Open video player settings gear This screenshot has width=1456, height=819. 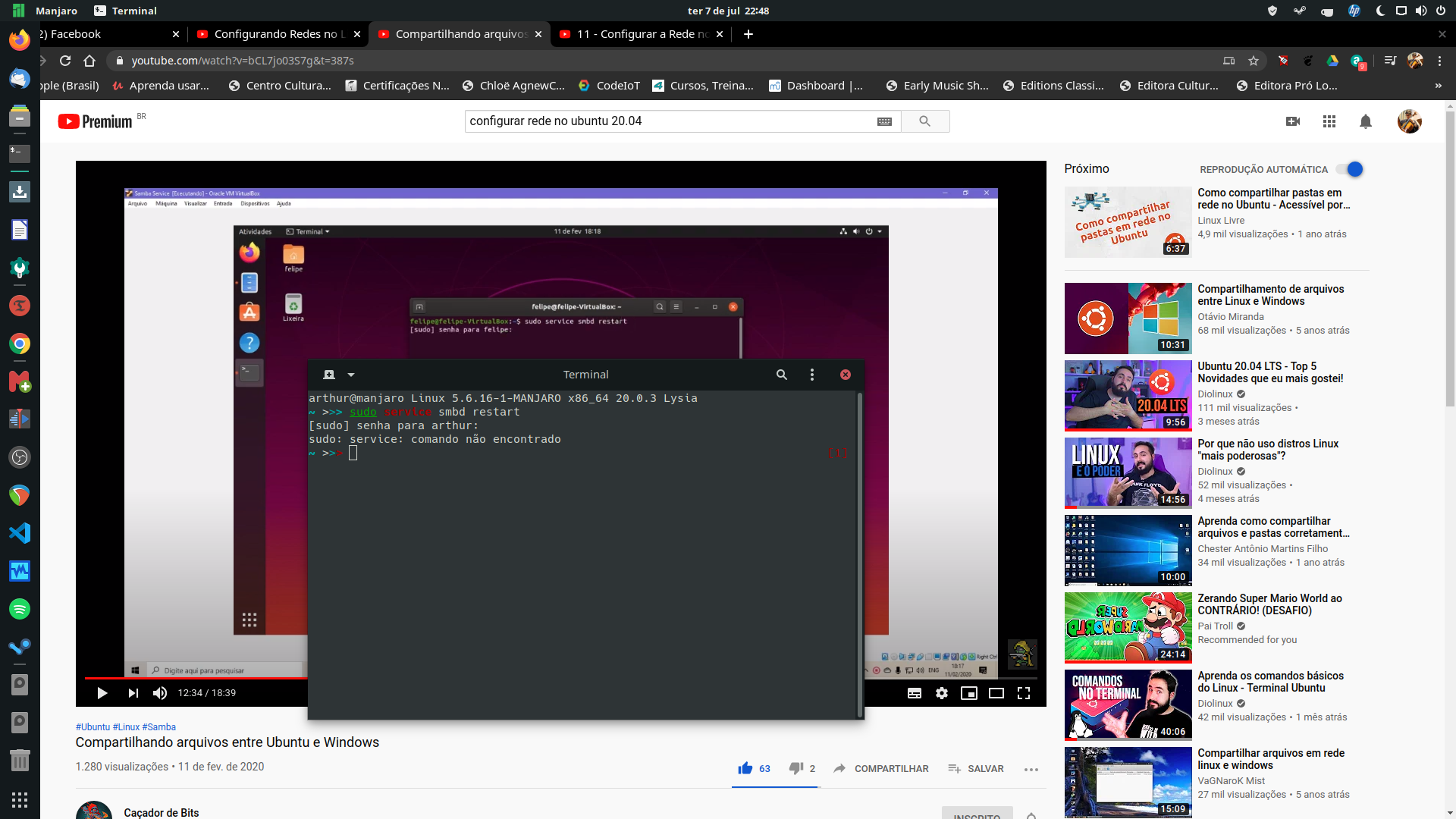pyautogui.click(x=942, y=693)
